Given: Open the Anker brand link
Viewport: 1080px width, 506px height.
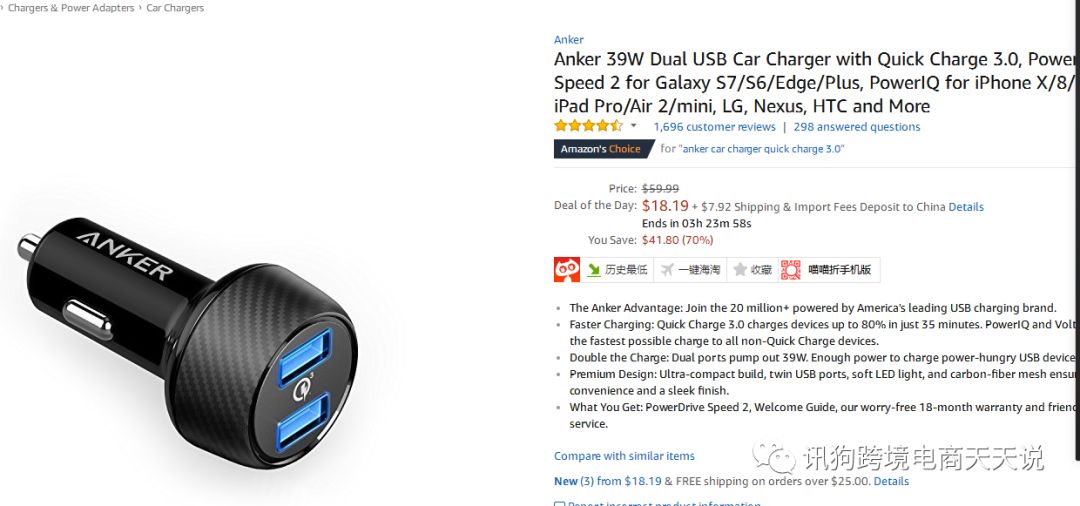Looking at the screenshot, I should tap(568, 40).
